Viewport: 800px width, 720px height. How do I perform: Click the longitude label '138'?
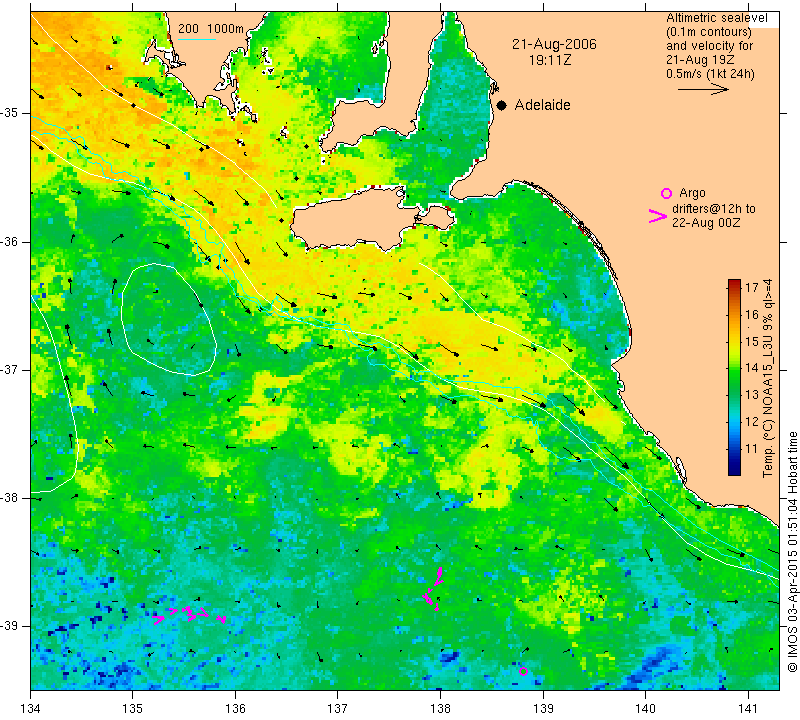pyautogui.click(x=440, y=709)
